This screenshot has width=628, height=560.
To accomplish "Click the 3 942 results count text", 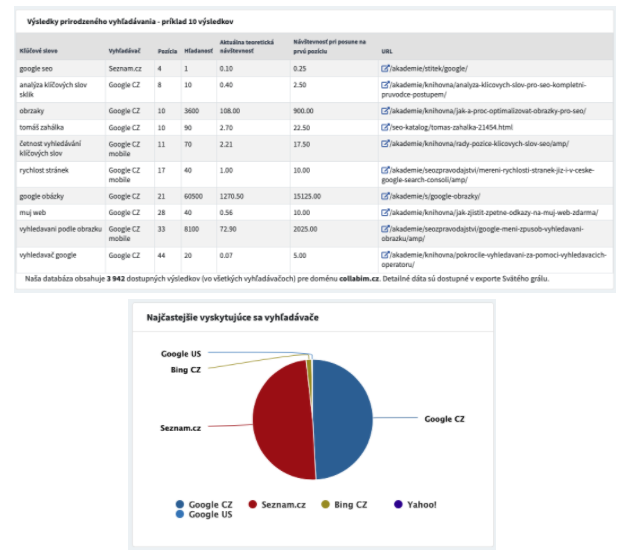I will coord(116,279).
